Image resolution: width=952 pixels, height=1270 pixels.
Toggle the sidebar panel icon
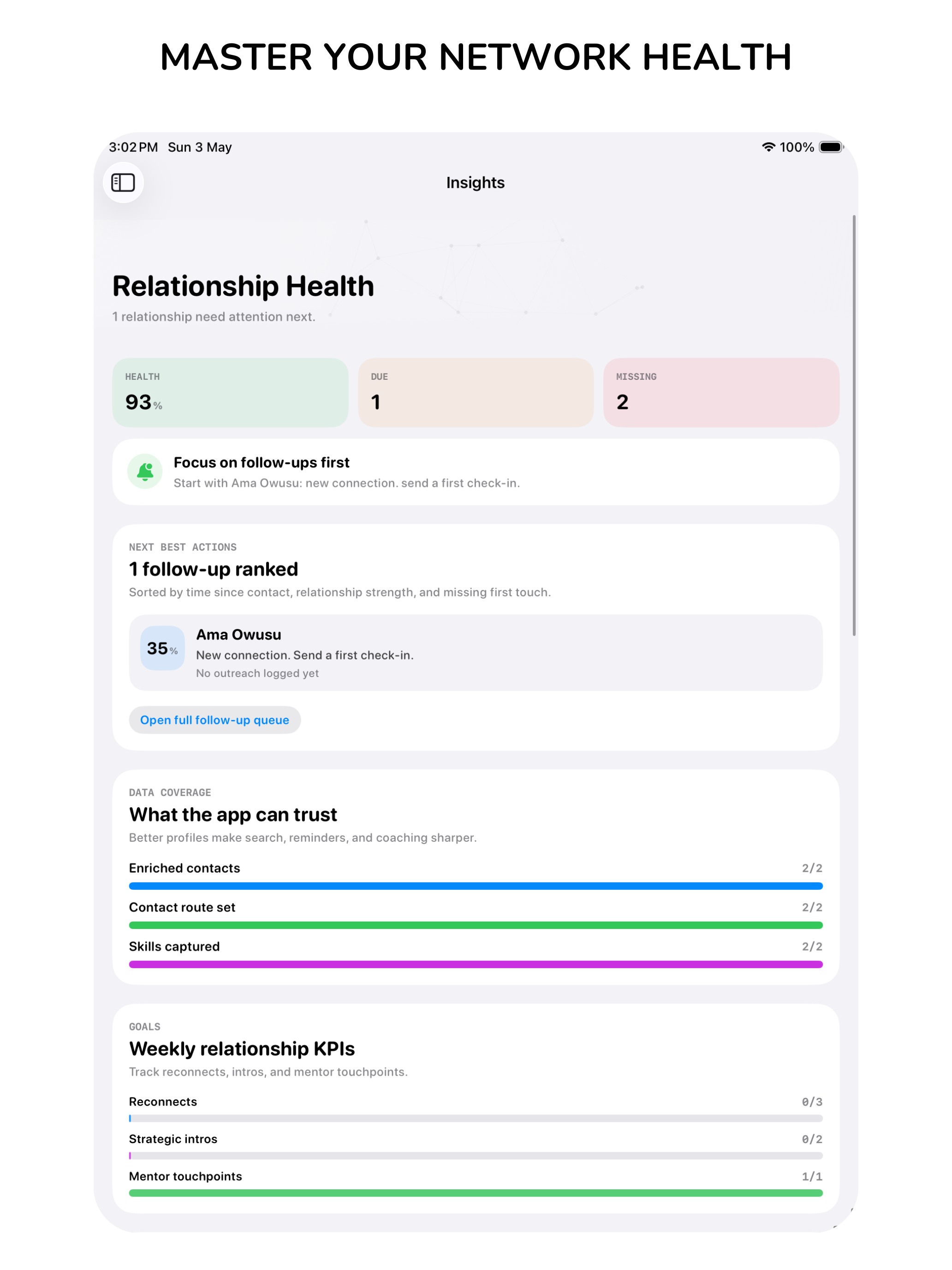[123, 183]
